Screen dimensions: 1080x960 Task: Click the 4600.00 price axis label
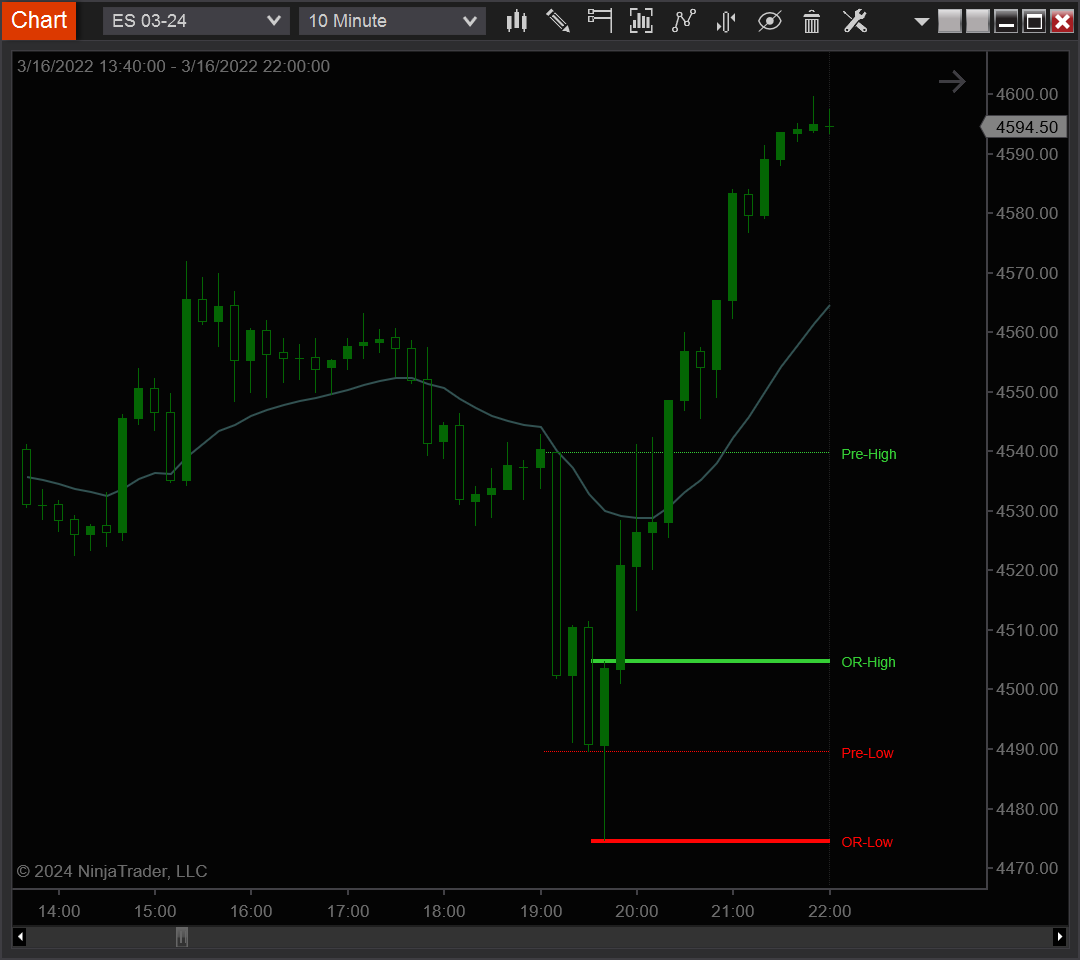pos(1026,94)
